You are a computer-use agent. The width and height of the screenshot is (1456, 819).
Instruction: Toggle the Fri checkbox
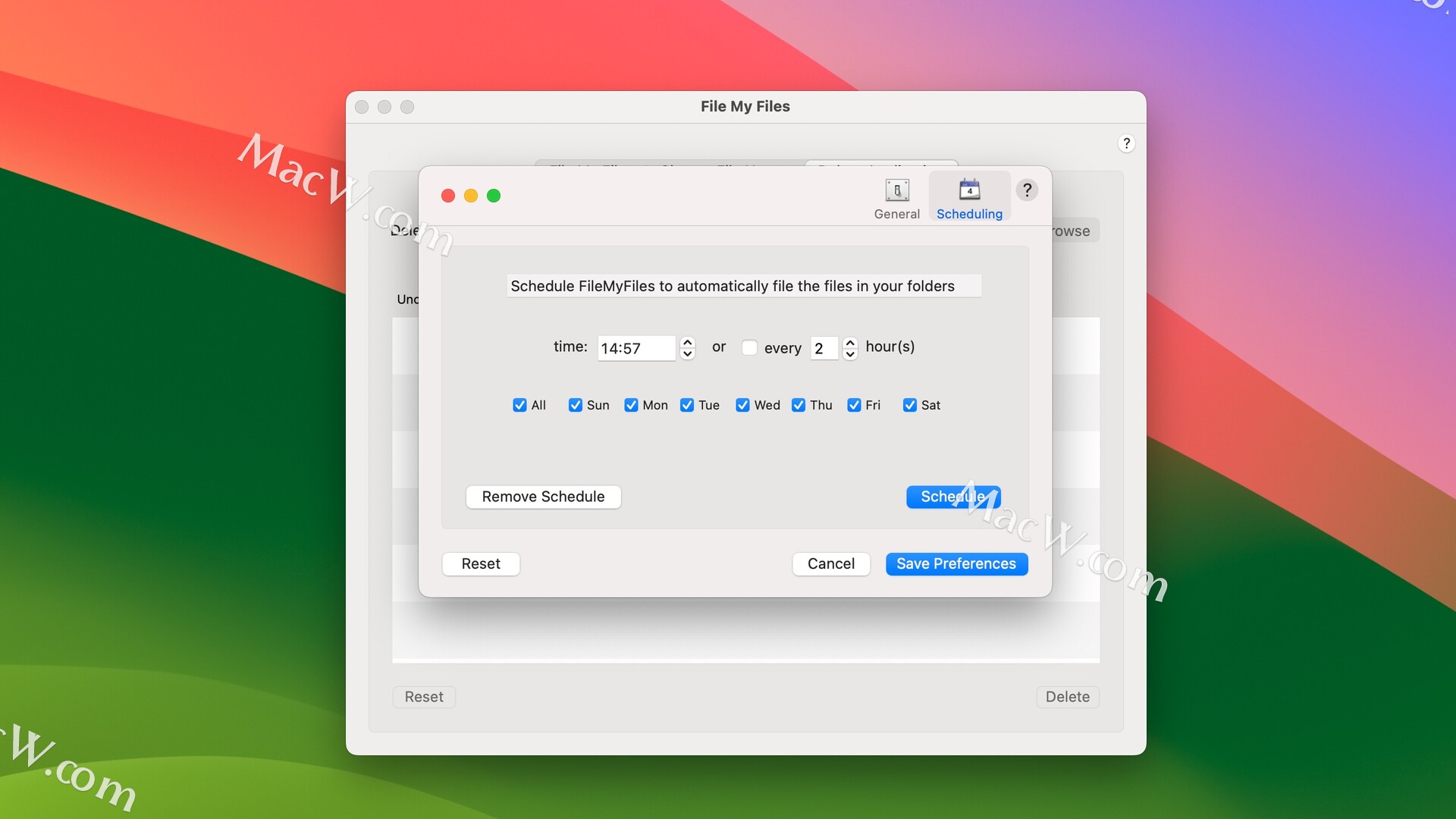(854, 405)
